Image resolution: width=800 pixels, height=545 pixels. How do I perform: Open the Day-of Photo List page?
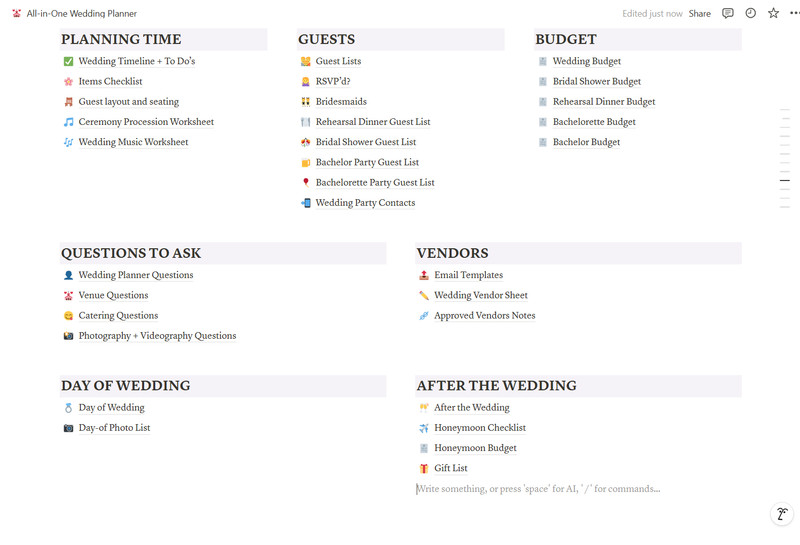114,428
